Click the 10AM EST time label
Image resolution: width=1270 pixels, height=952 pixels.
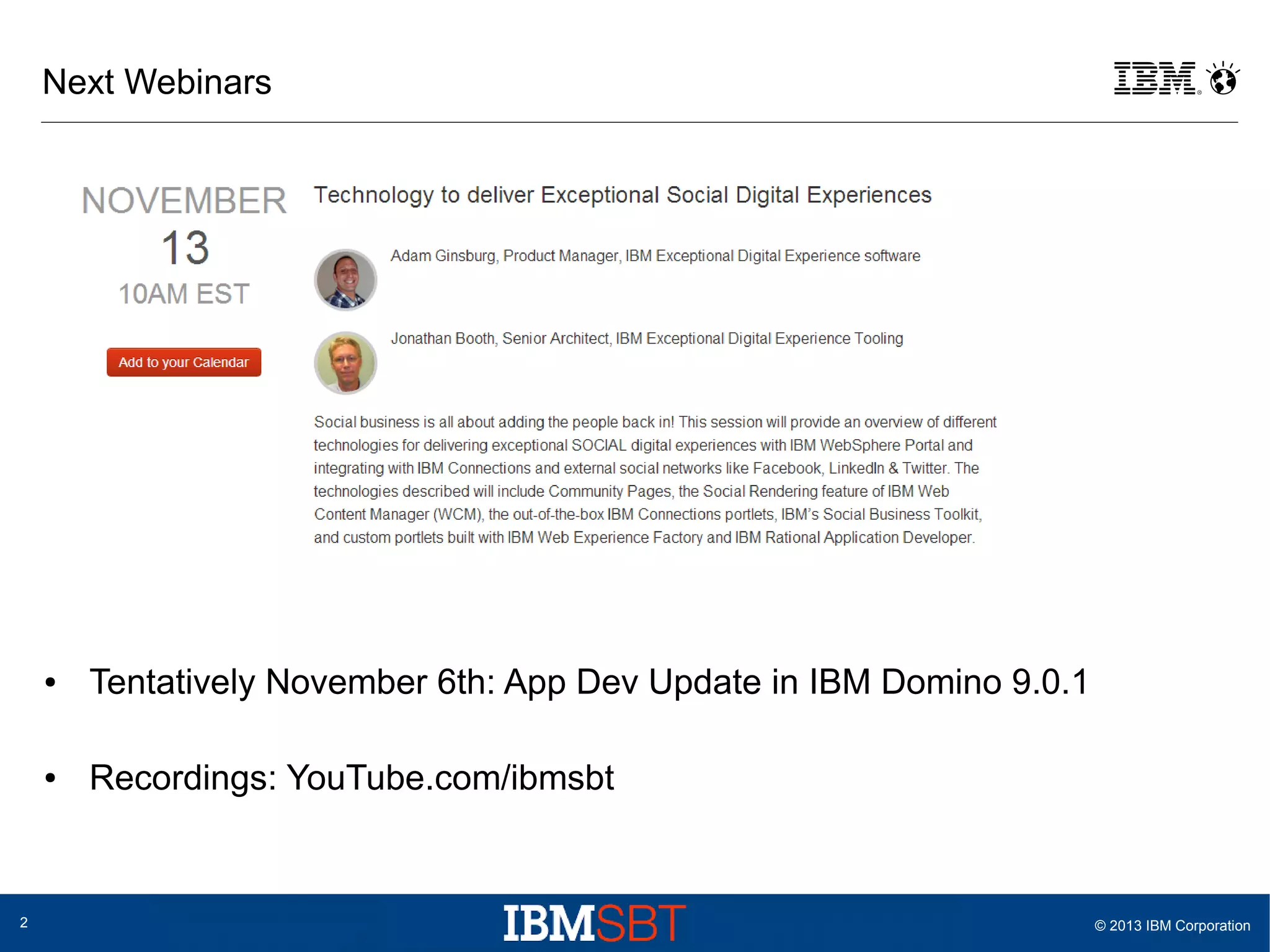(184, 294)
